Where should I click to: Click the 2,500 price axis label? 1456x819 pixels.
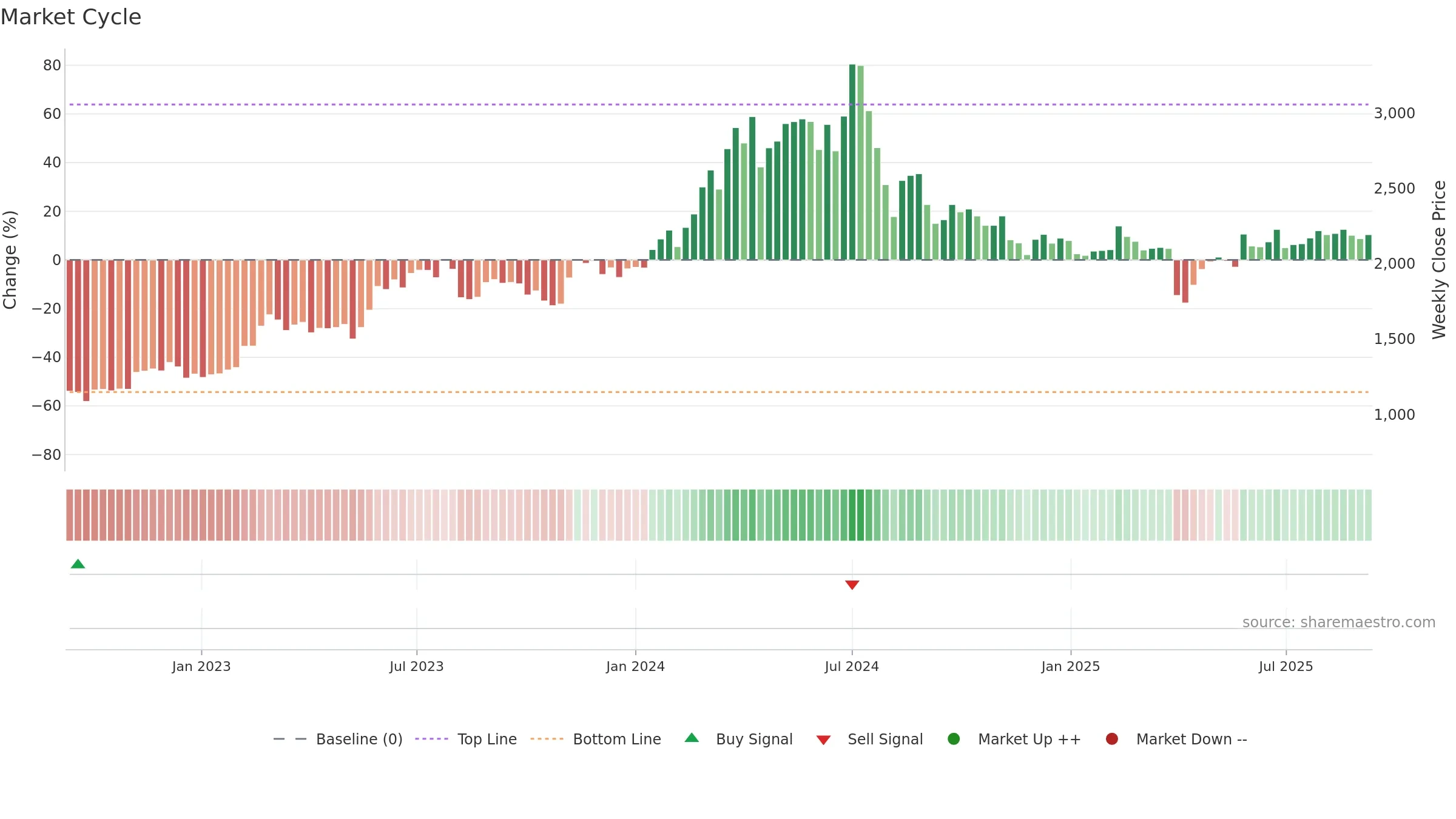(x=1394, y=189)
